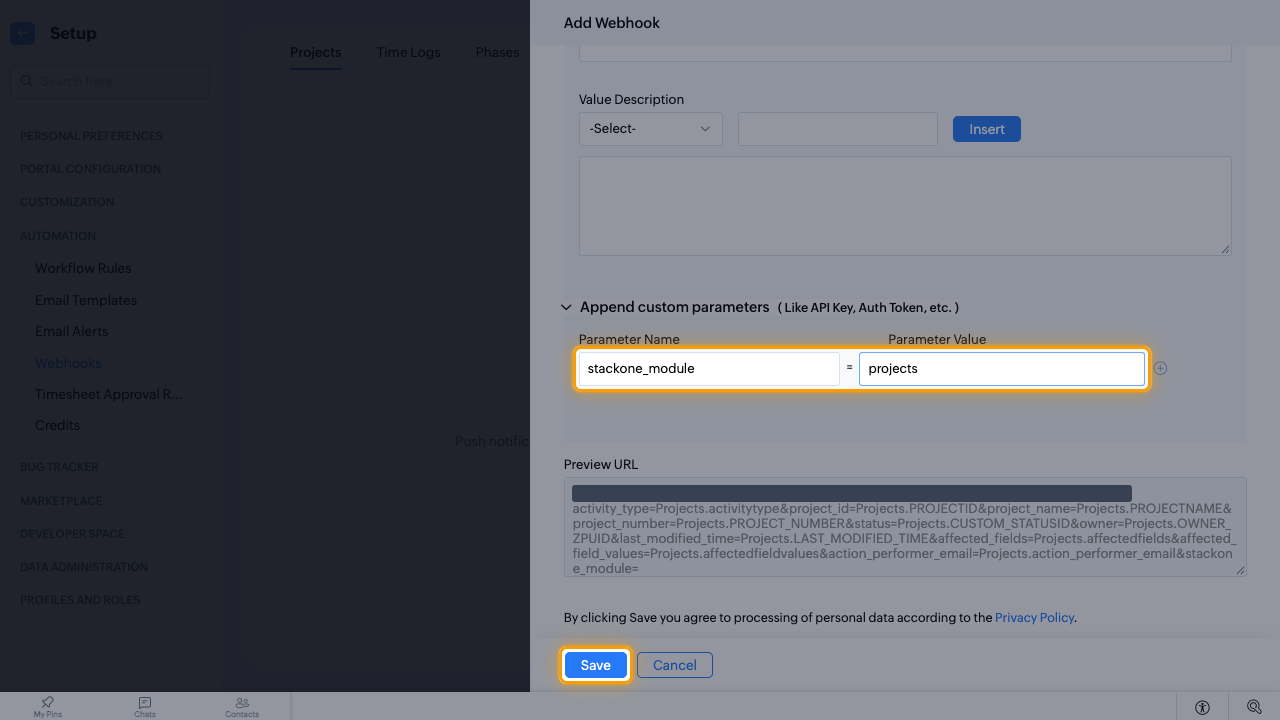Viewport: 1280px width, 720px height.
Task: Open Contacts in the bottom bar
Action: tap(242, 707)
